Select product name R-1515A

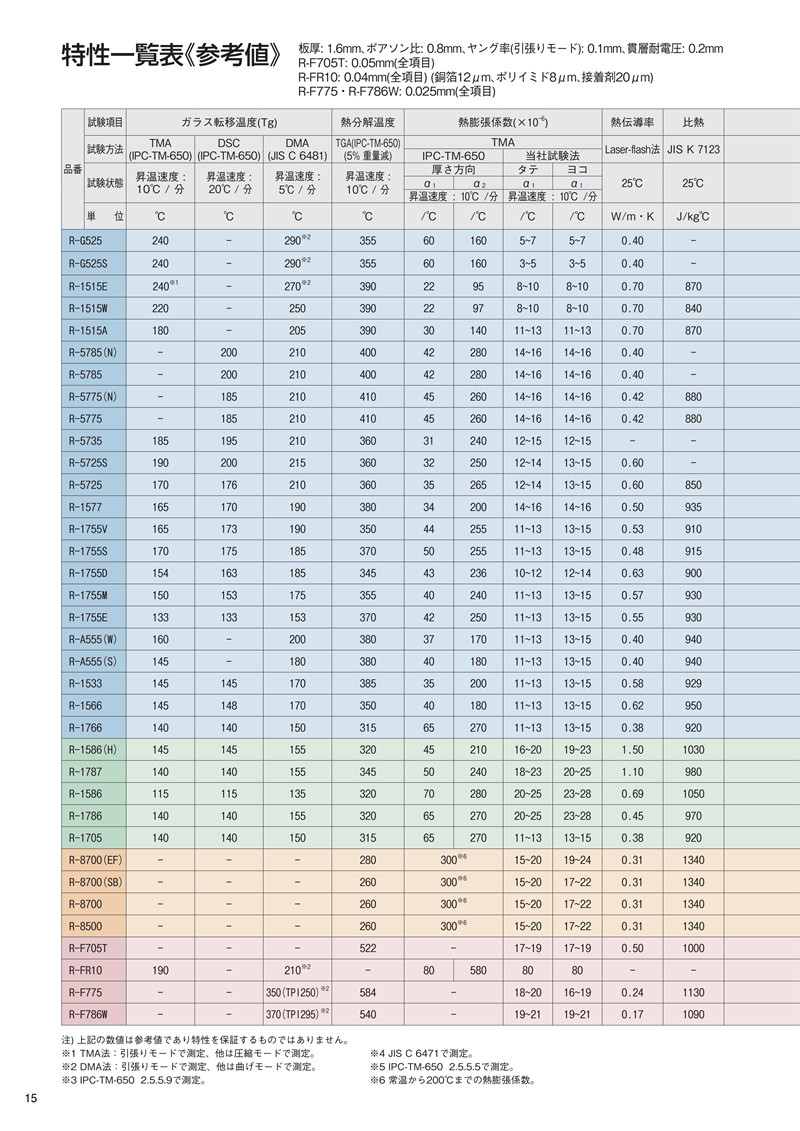88,330
